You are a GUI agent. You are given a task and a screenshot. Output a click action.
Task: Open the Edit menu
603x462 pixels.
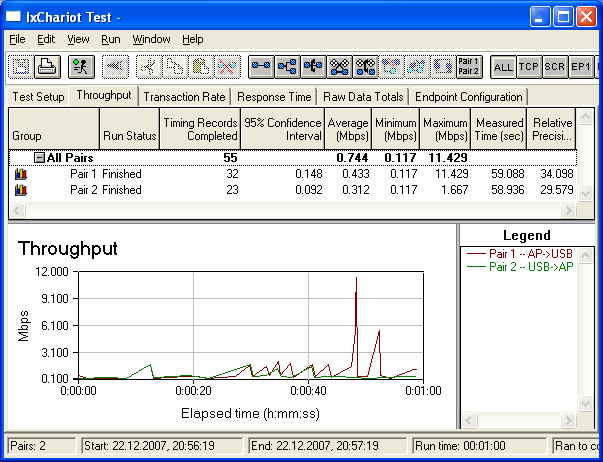pos(46,39)
